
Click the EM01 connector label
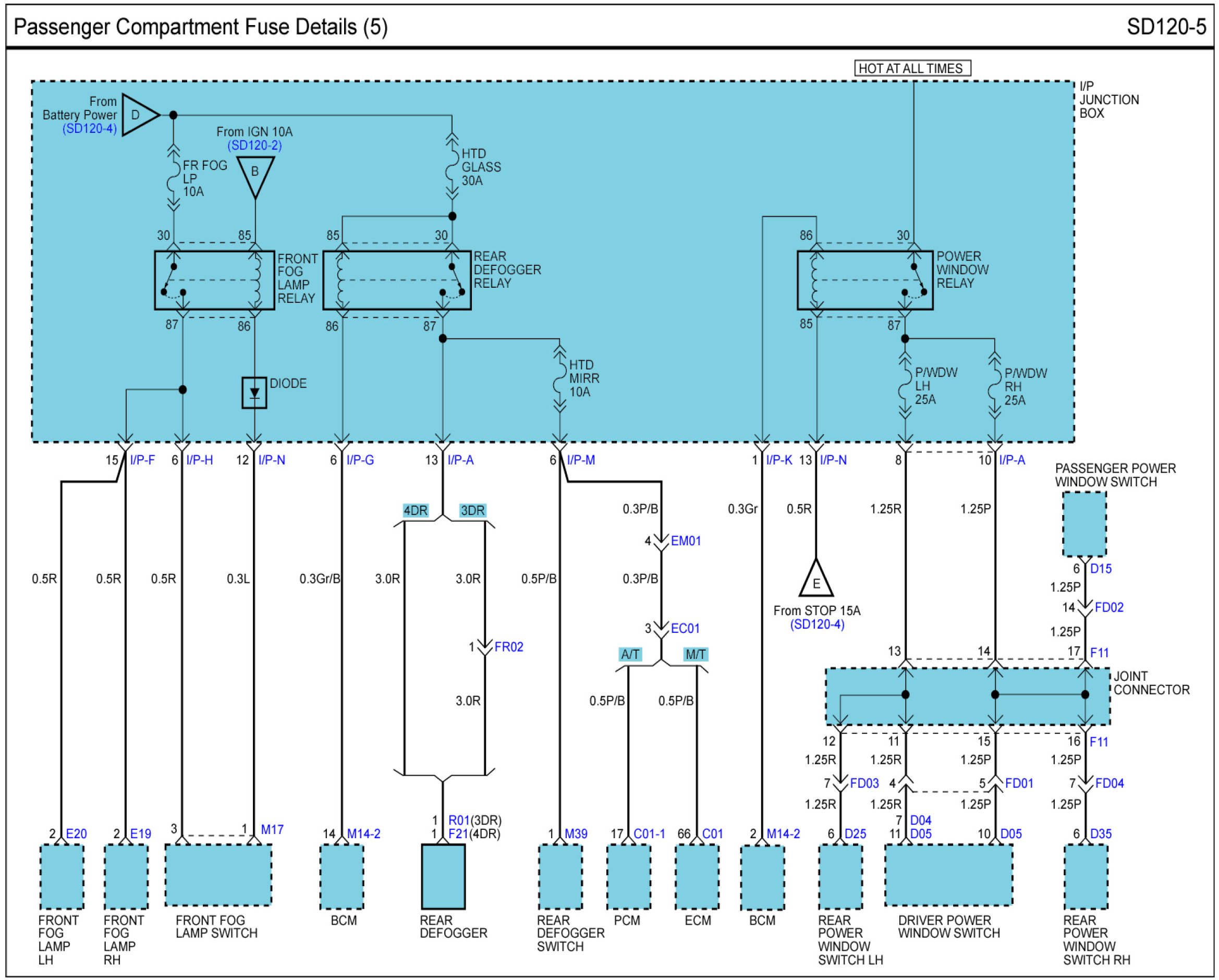point(685,541)
